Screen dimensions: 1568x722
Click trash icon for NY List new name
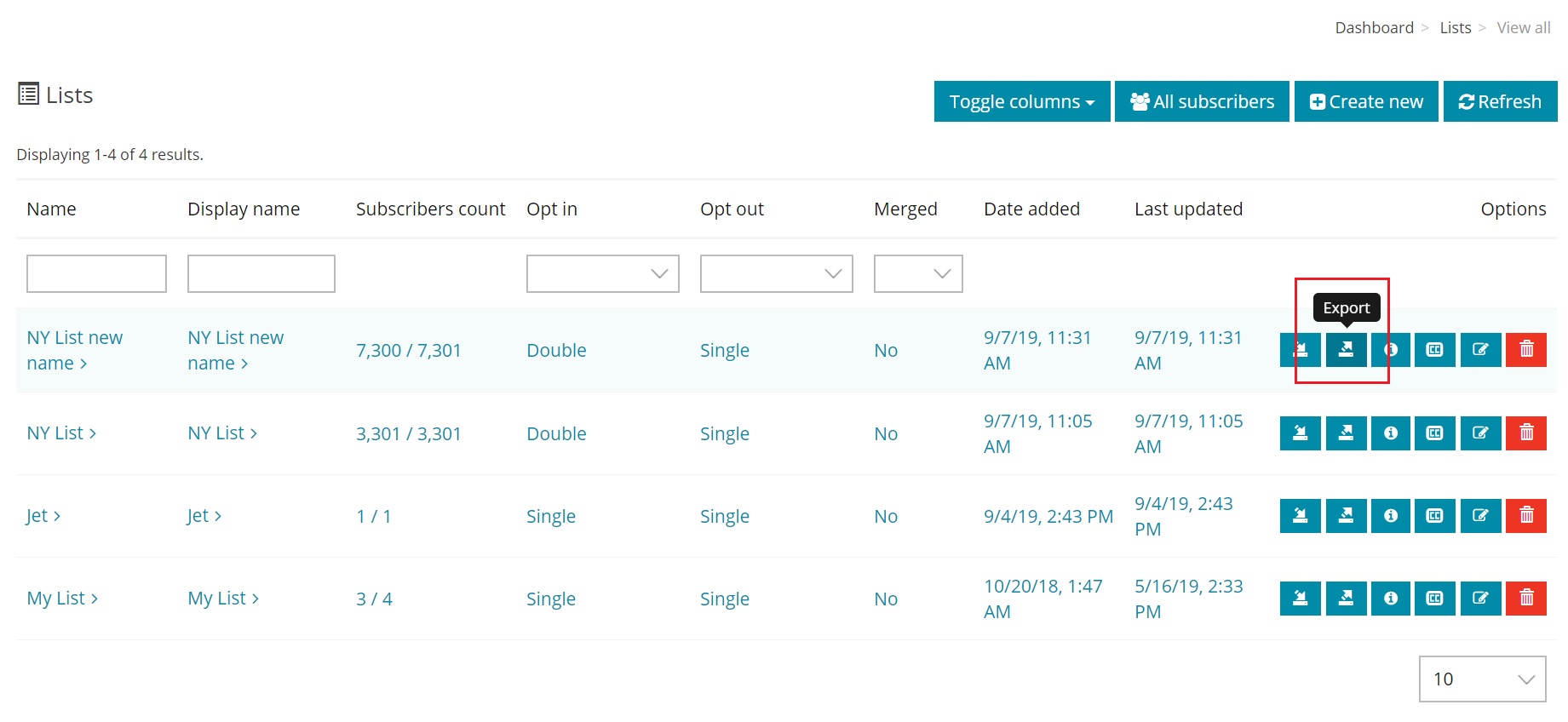click(1525, 350)
